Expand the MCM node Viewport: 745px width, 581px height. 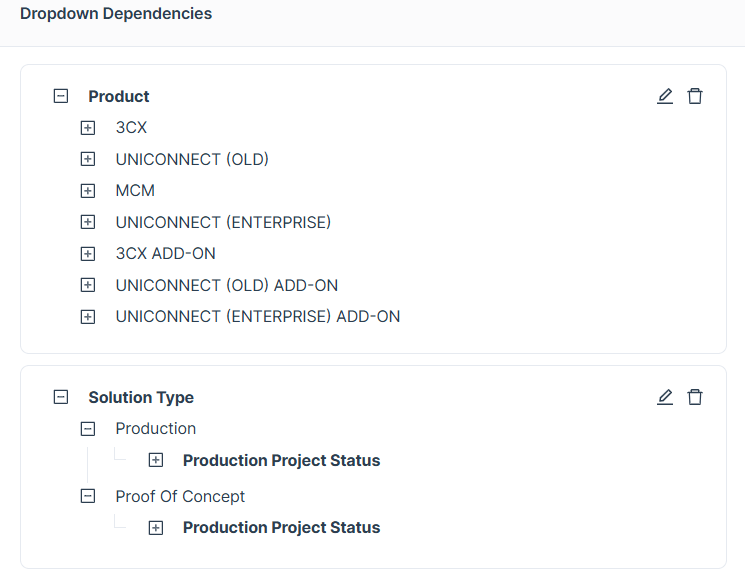point(88,190)
